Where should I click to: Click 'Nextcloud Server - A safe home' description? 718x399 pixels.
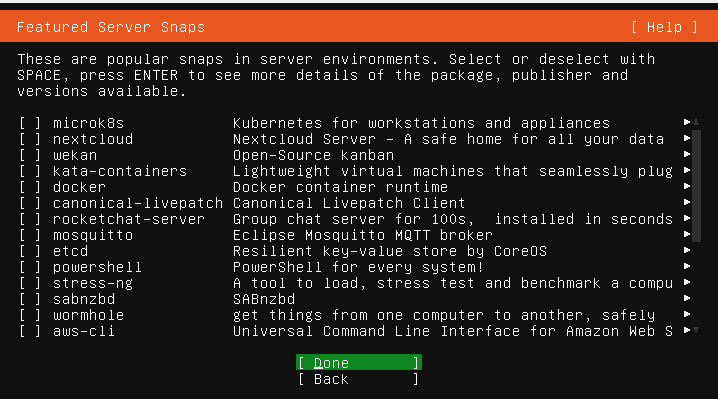pos(448,139)
